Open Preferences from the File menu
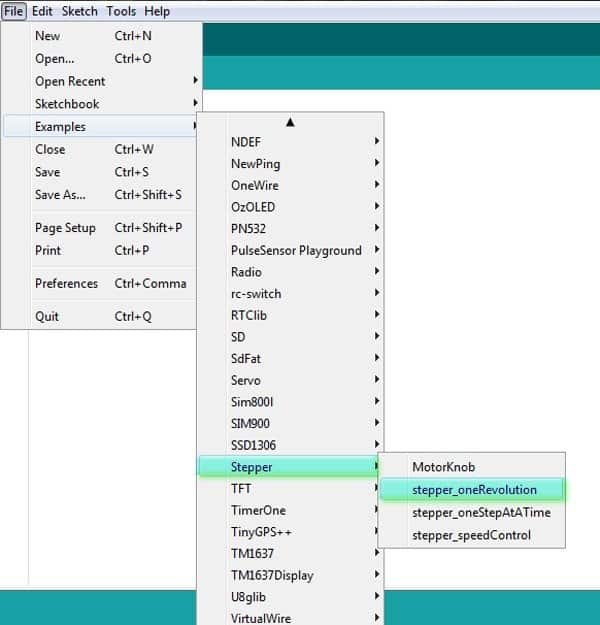The image size is (600, 625). tap(100, 283)
